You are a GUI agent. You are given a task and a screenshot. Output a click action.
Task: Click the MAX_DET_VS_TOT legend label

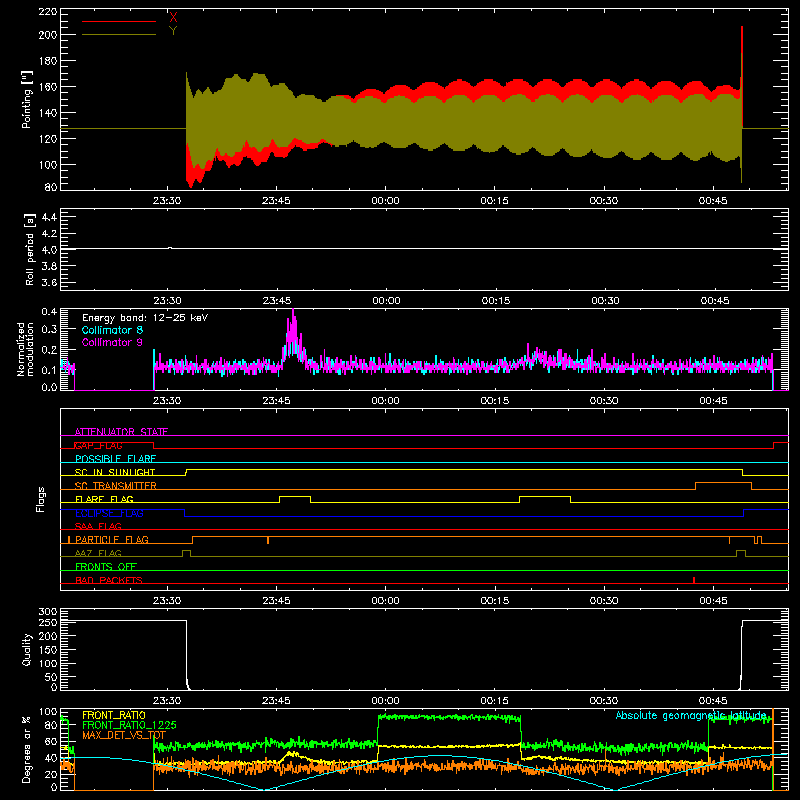(124, 735)
